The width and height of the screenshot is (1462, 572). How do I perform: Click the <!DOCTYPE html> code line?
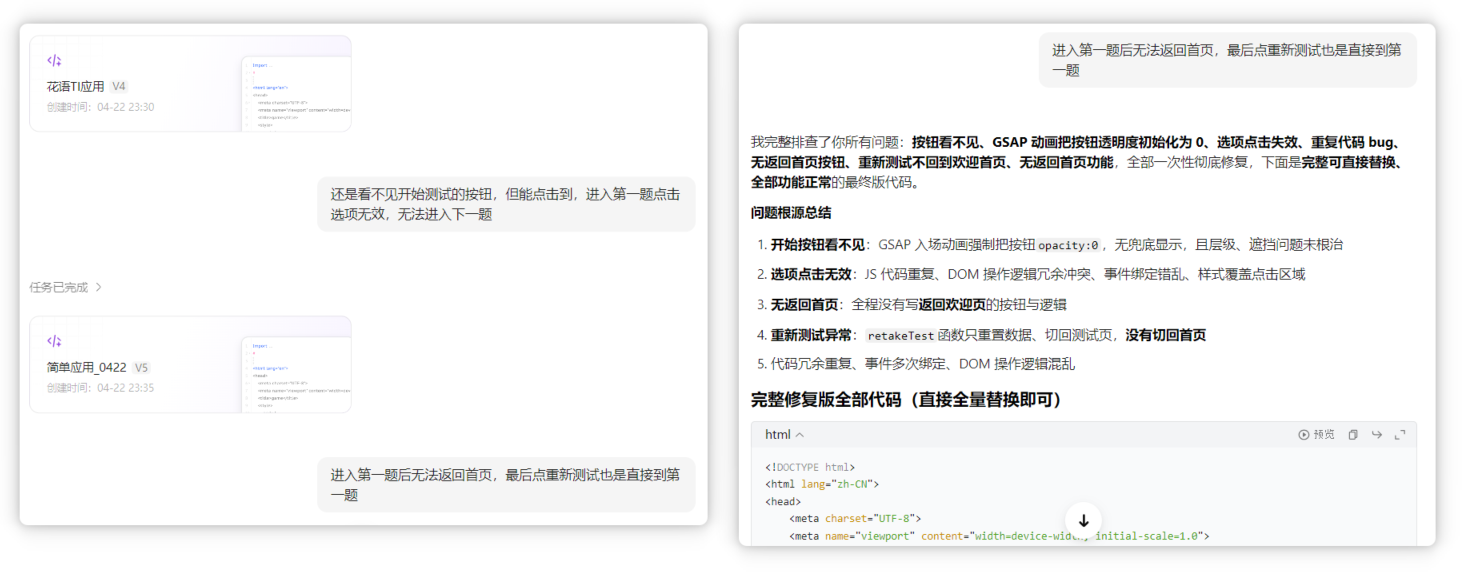coord(810,467)
